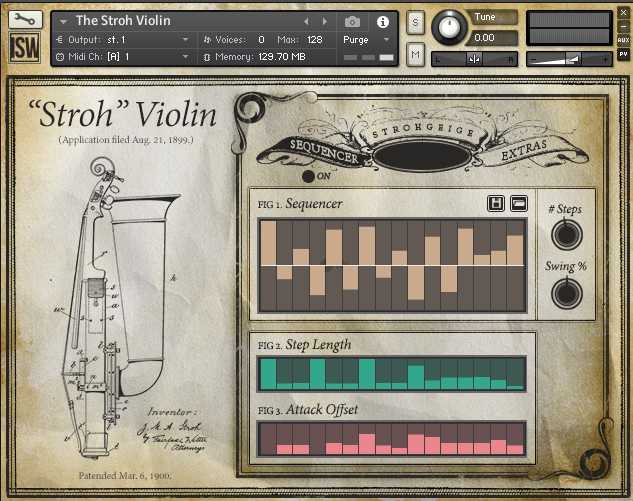Select previous instrument with left arrow

click(306, 21)
